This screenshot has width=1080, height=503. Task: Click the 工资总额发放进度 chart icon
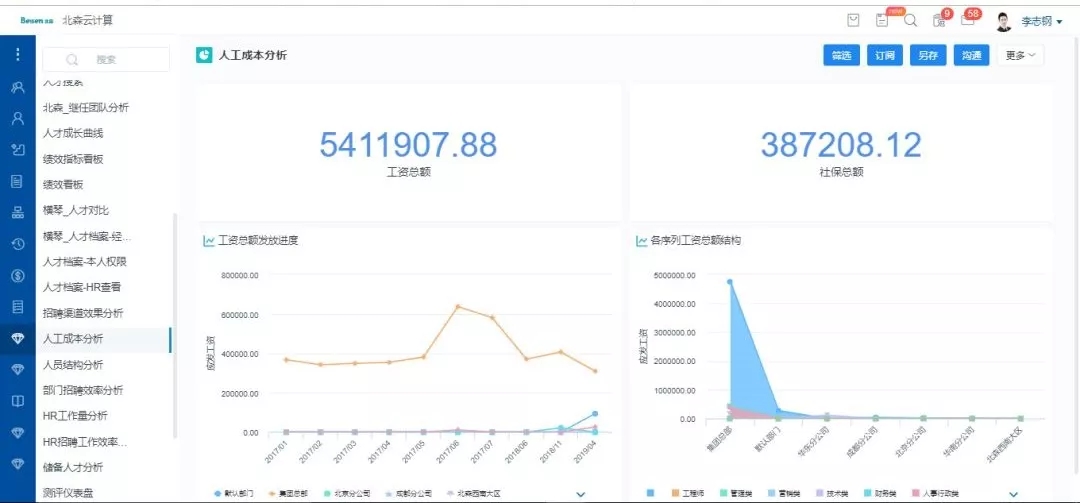coord(208,241)
